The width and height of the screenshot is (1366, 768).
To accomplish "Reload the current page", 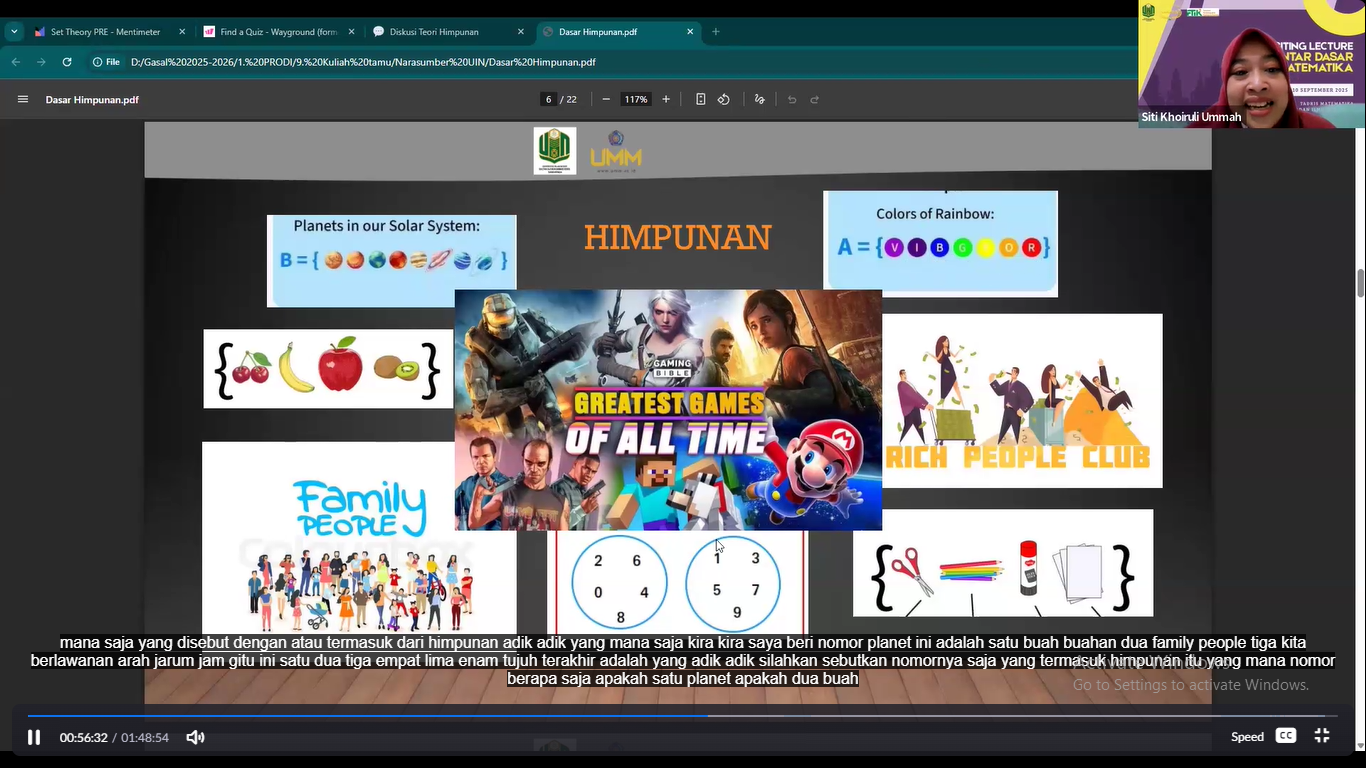I will pyautogui.click(x=67, y=62).
